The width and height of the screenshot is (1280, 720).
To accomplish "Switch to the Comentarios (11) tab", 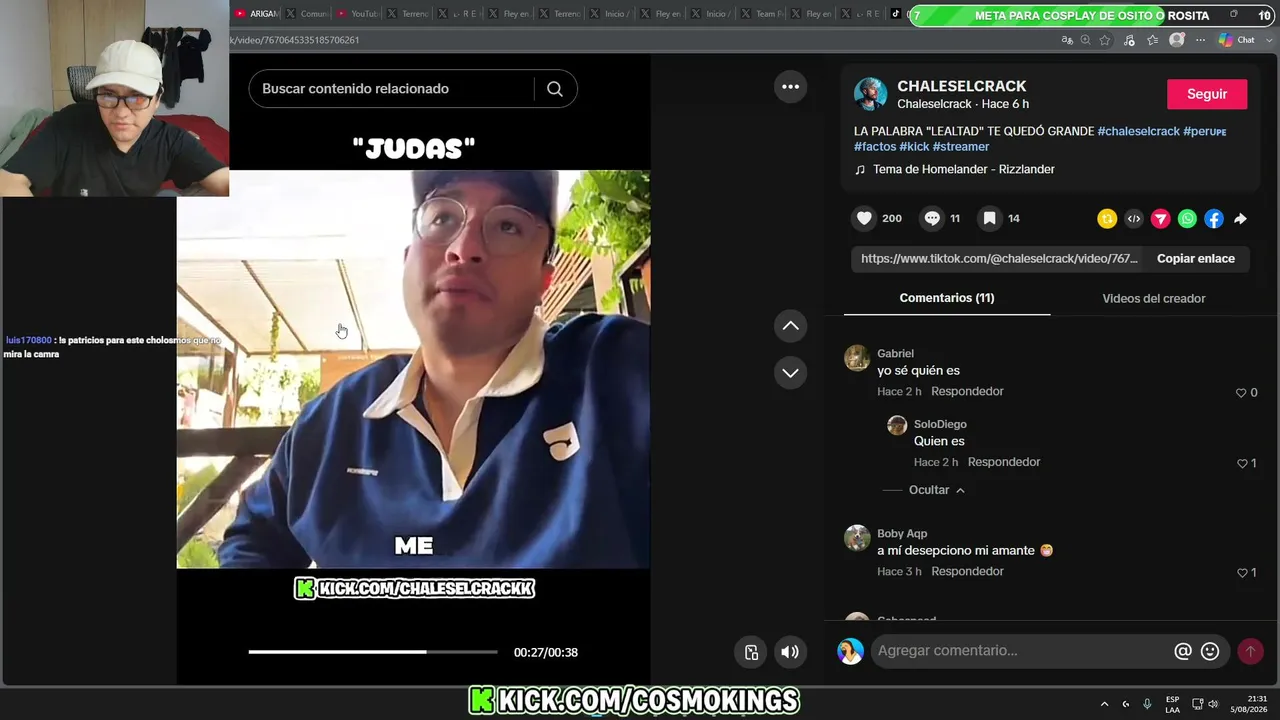I will [947, 298].
